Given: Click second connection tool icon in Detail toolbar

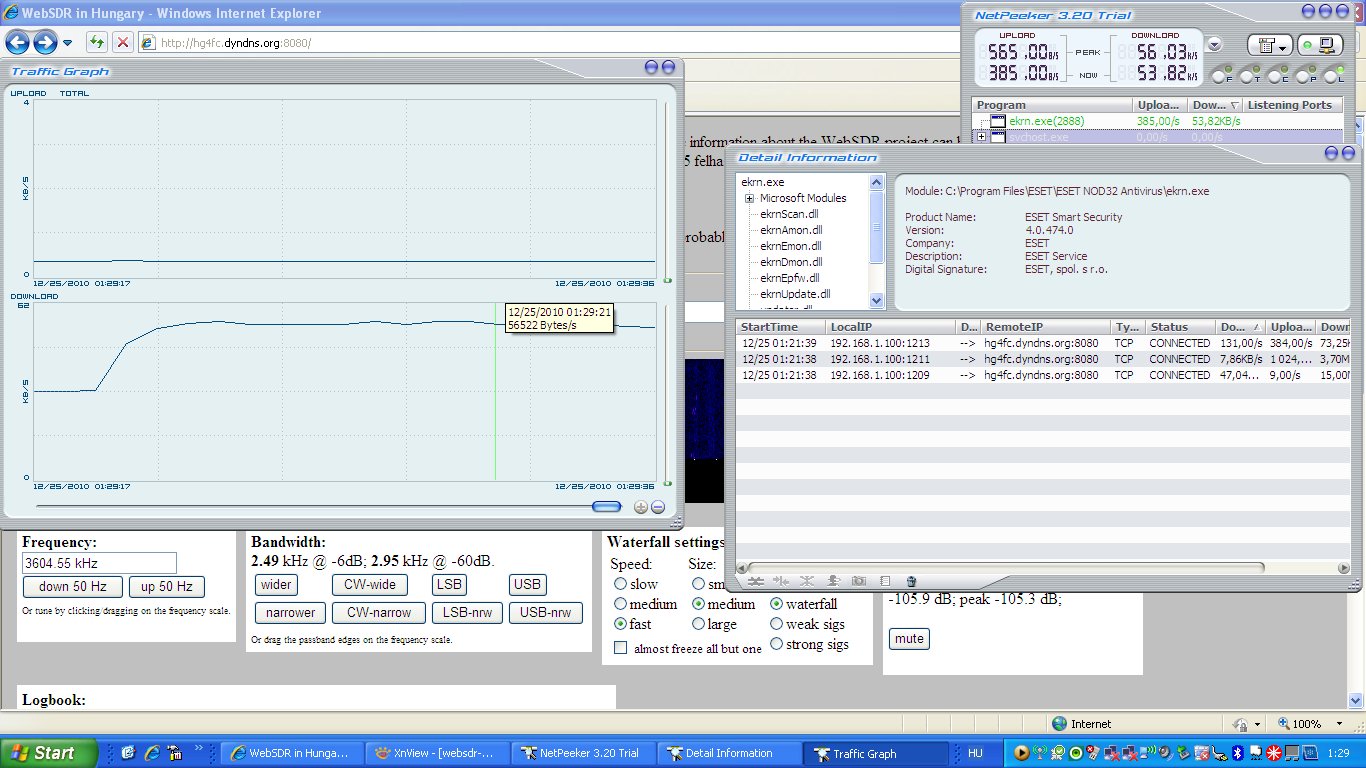Looking at the screenshot, I should [x=781, y=581].
